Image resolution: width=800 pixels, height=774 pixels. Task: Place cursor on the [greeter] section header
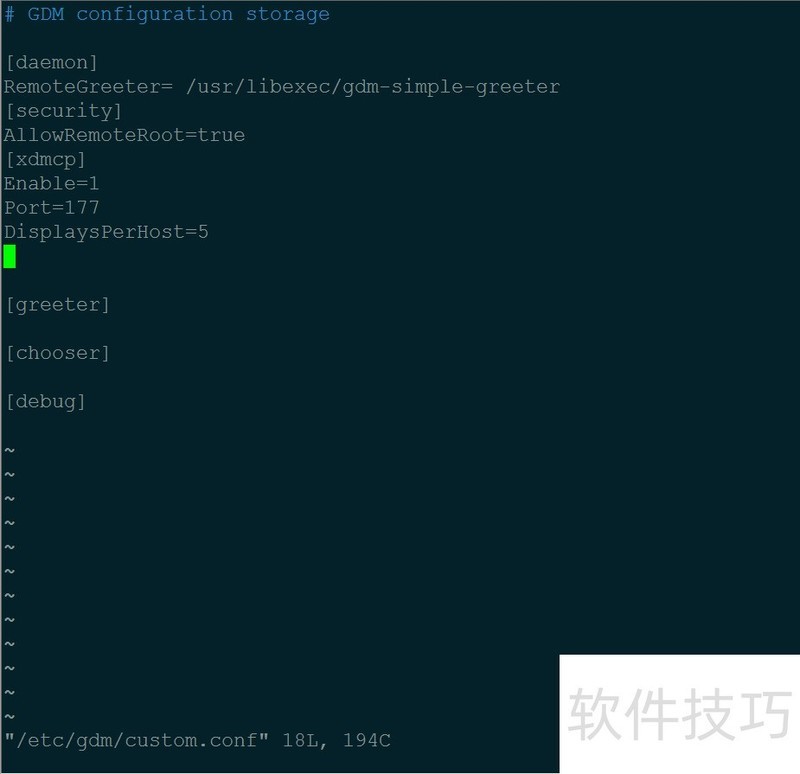pyautogui.click(x=57, y=305)
